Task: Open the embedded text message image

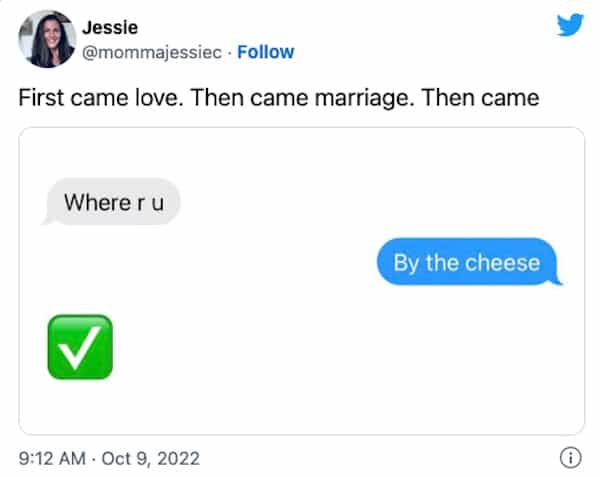Action: tap(302, 281)
